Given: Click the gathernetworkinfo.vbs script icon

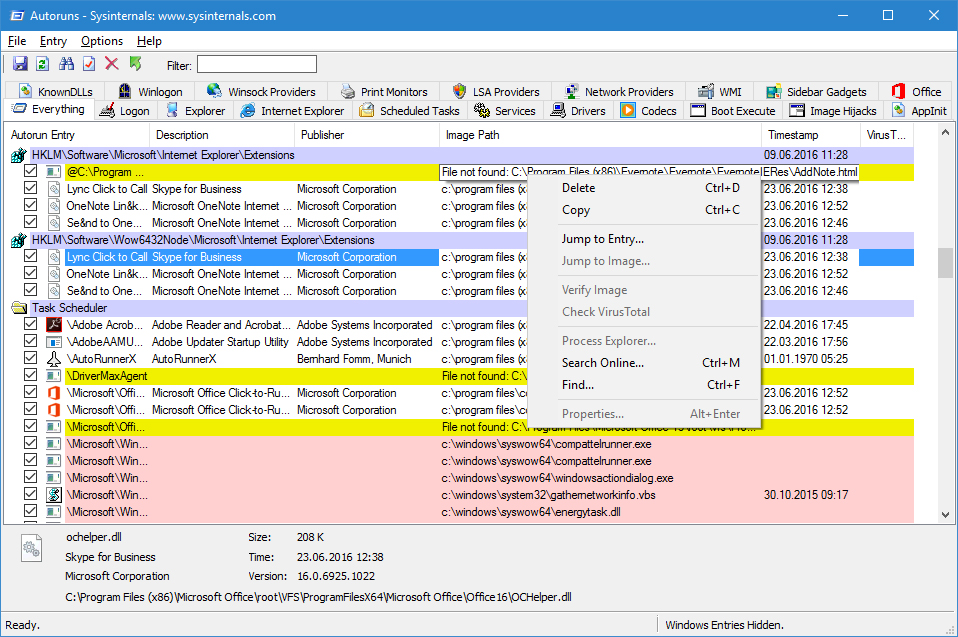Looking at the screenshot, I should tap(54, 495).
